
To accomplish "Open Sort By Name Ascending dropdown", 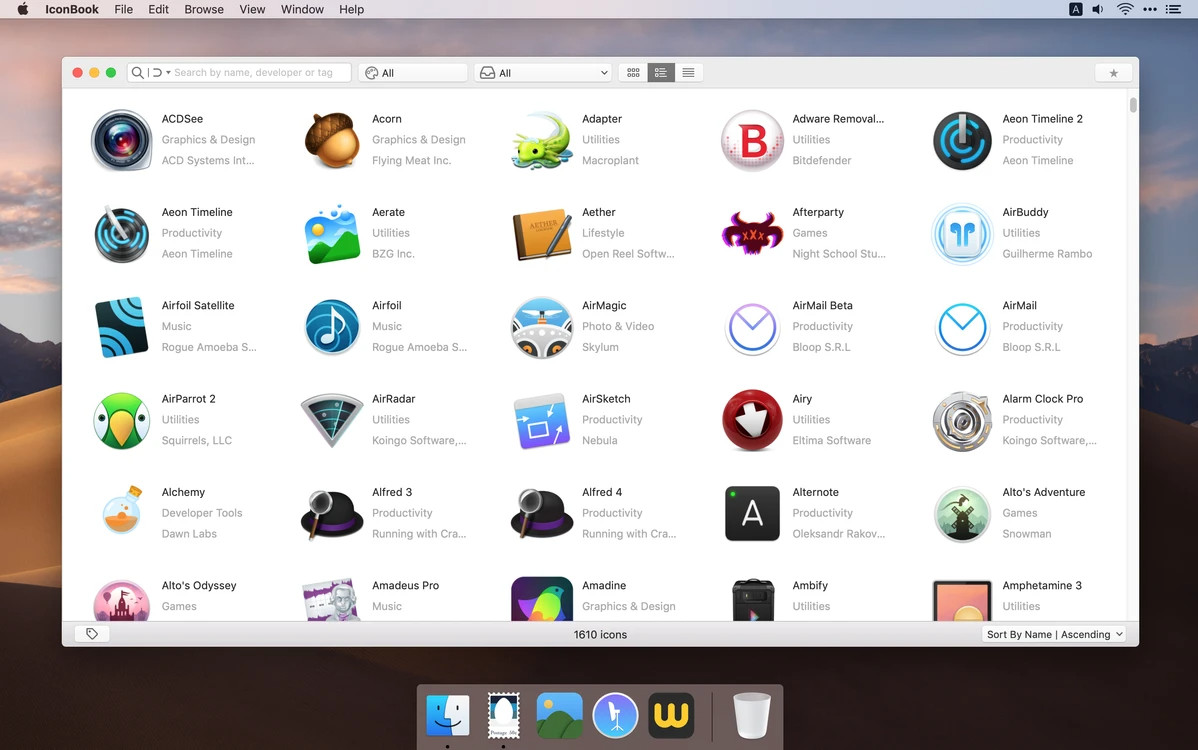I will pyautogui.click(x=1054, y=634).
